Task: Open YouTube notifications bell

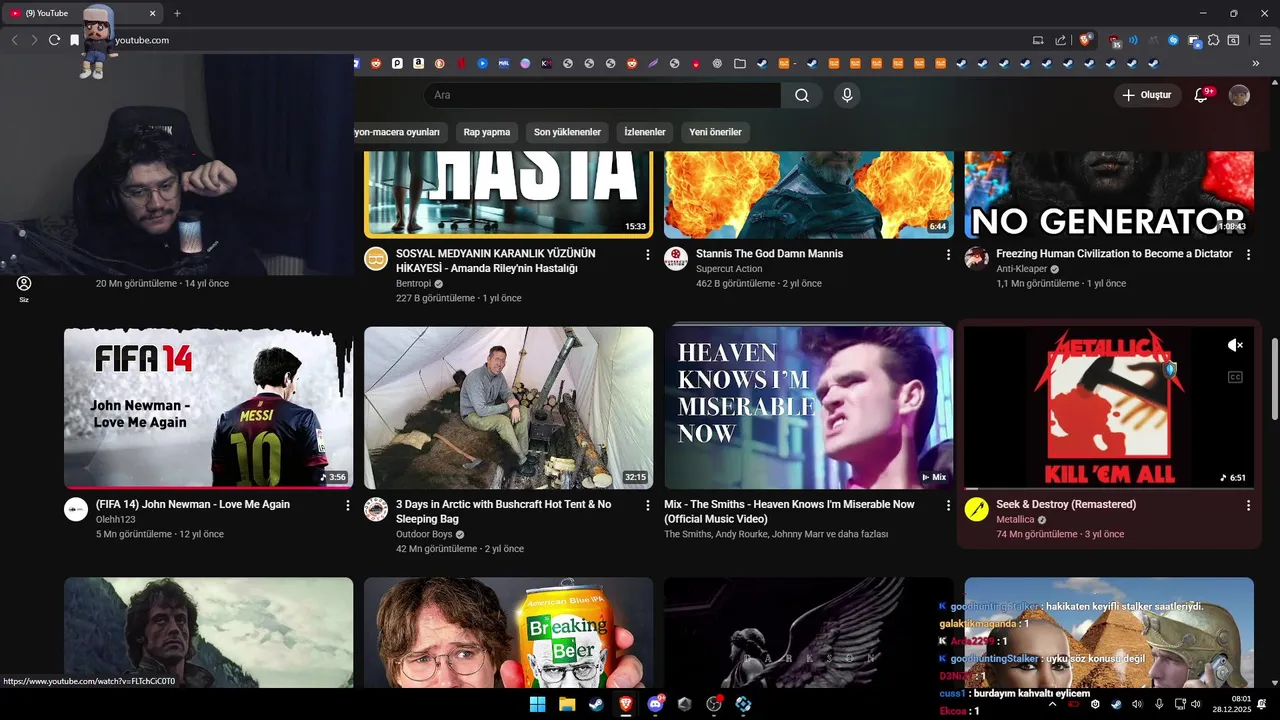Action: pos(1202,95)
